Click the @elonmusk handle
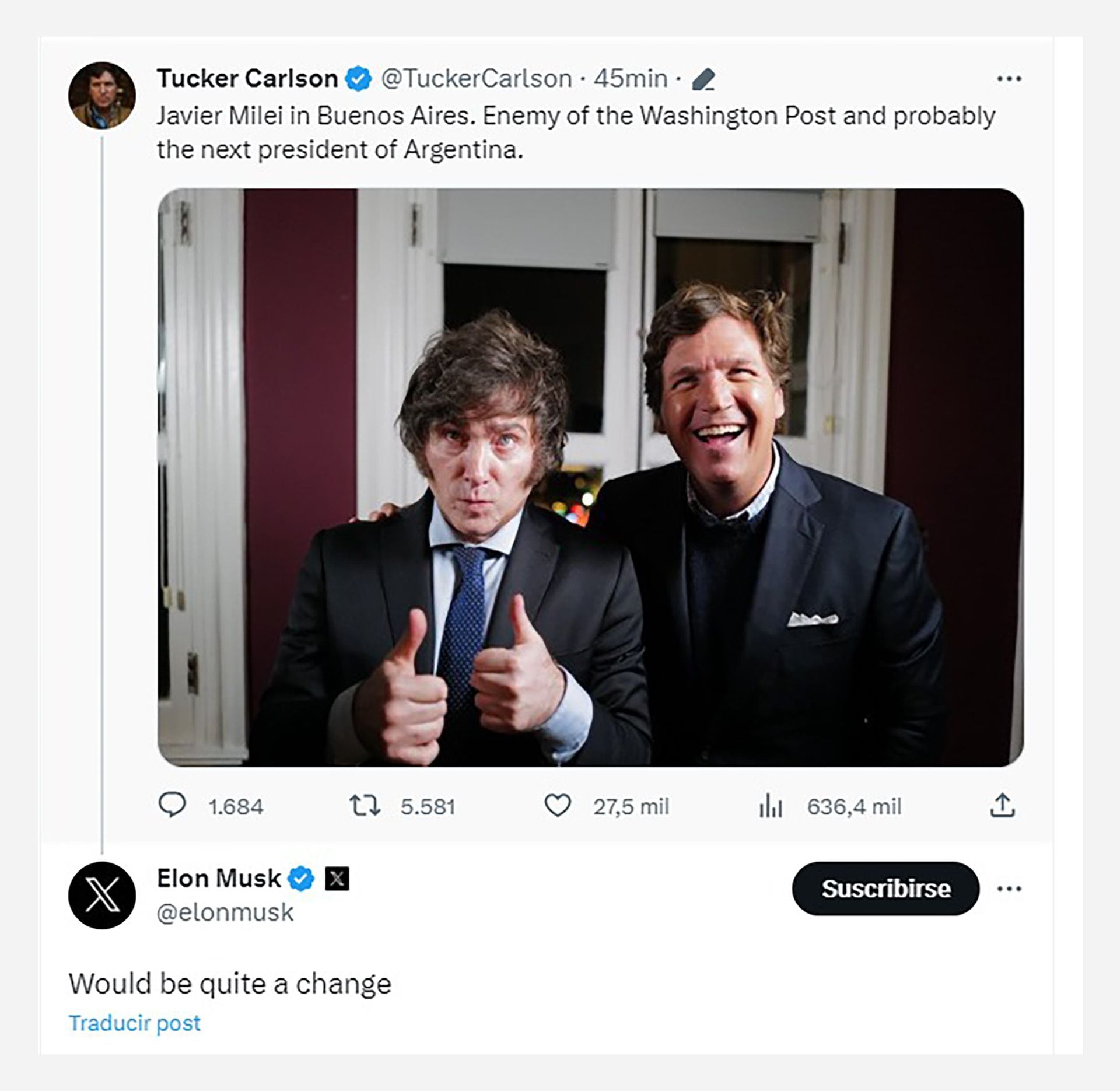Image resolution: width=1120 pixels, height=1091 pixels. tap(225, 912)
